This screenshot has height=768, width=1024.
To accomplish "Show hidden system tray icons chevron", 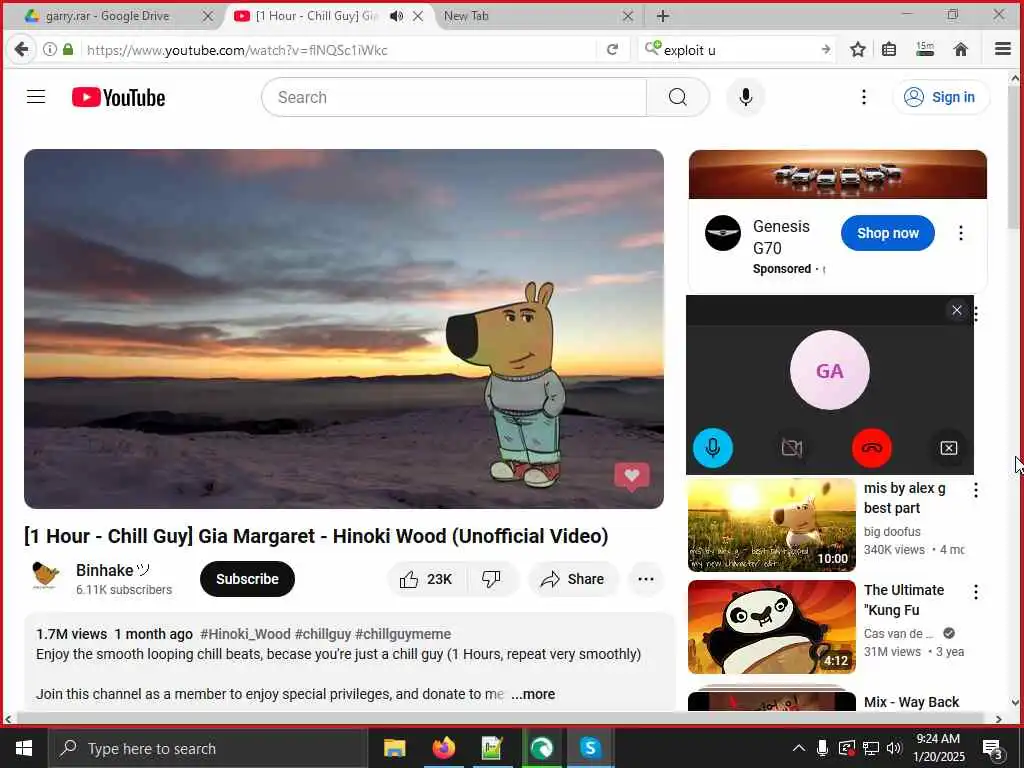I will click(799, 748).
